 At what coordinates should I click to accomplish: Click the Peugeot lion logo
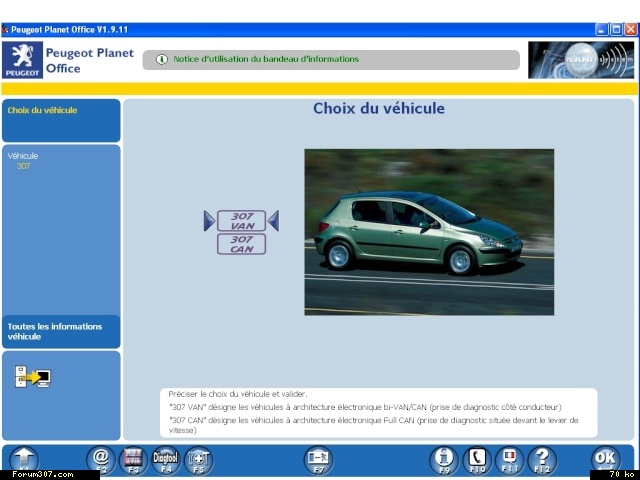tap(22, 60)
